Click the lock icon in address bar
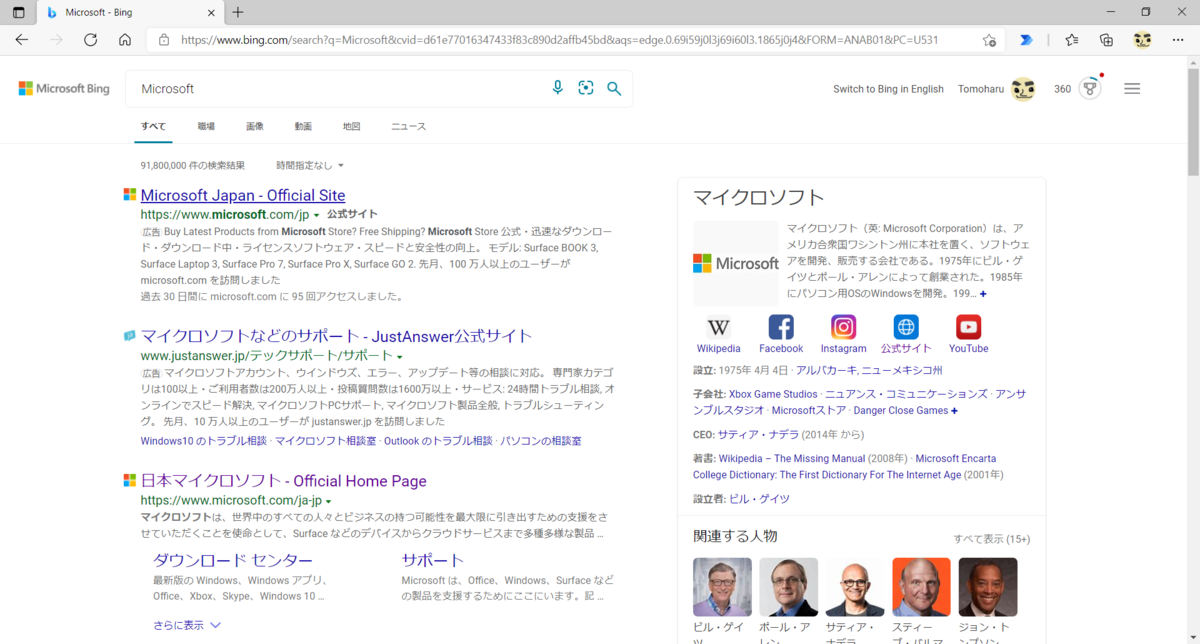This screenshot has height=644, width=1200. pyautogui.click(x=164, y=40)
